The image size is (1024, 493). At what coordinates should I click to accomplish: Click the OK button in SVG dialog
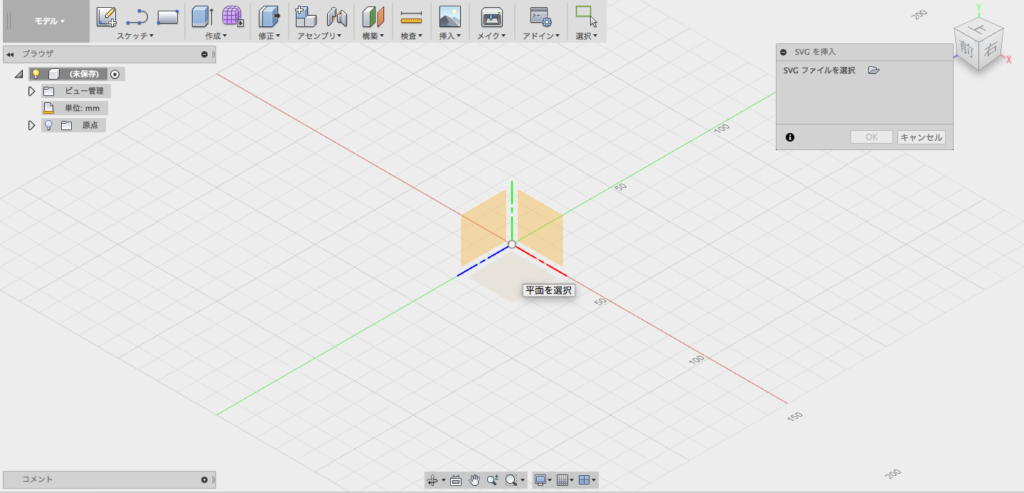click(x=871, y=137)
